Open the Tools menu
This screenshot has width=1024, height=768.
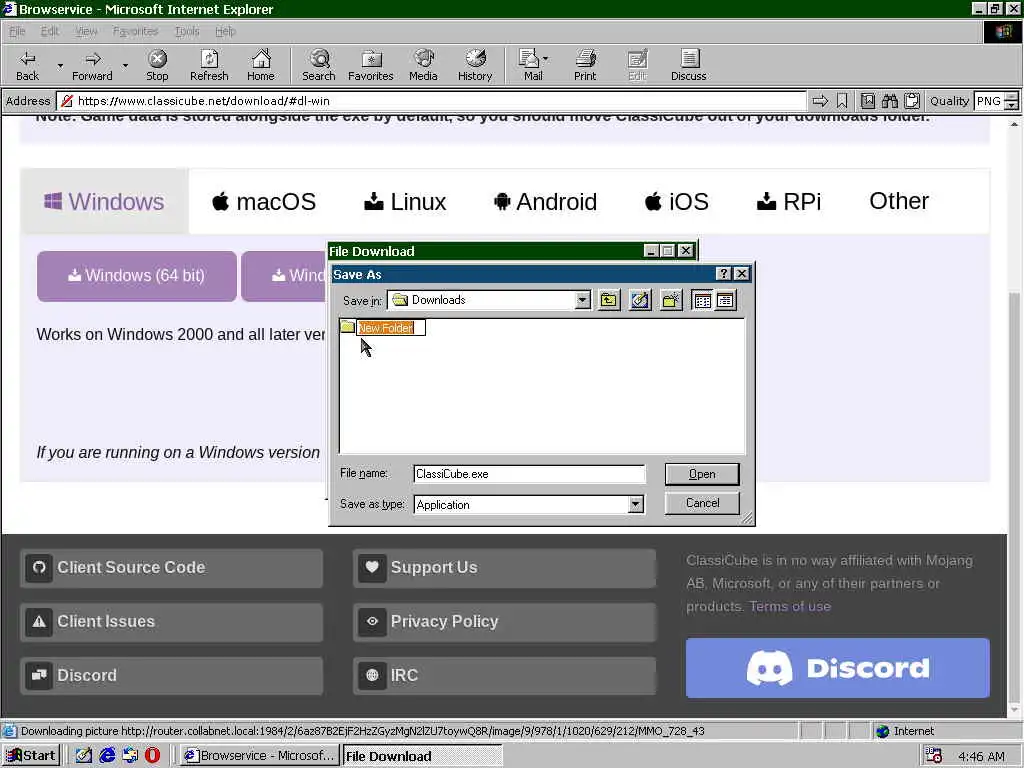tap(187, 31)
